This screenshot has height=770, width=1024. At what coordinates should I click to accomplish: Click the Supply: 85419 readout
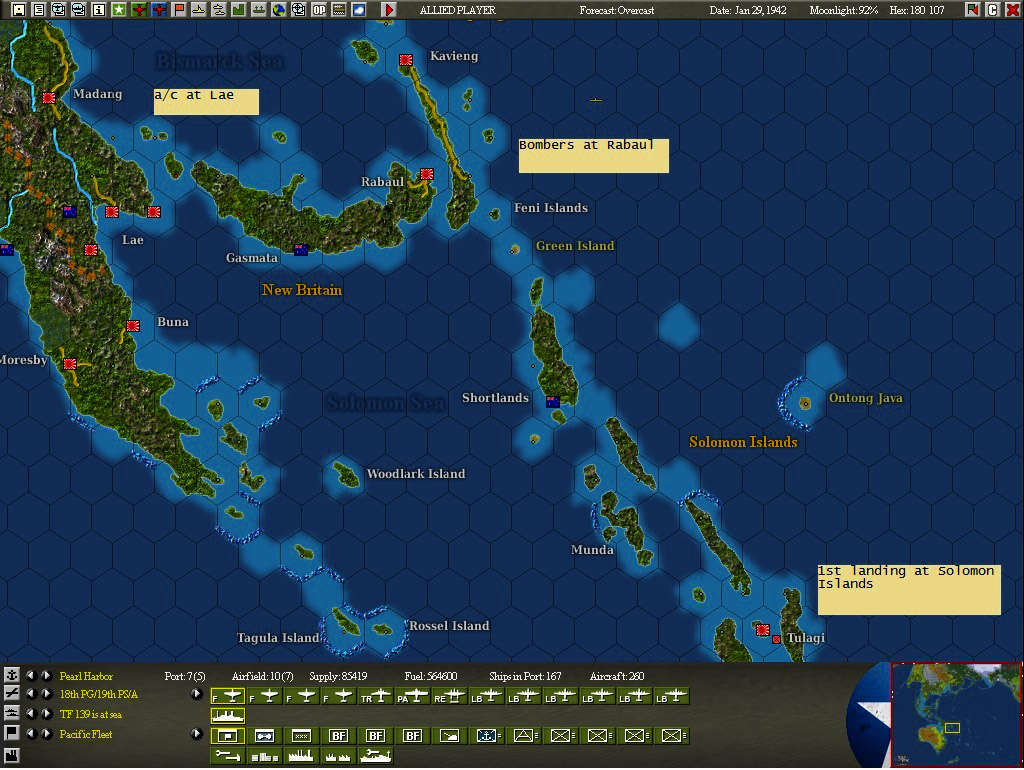click(x=338, y=676)
